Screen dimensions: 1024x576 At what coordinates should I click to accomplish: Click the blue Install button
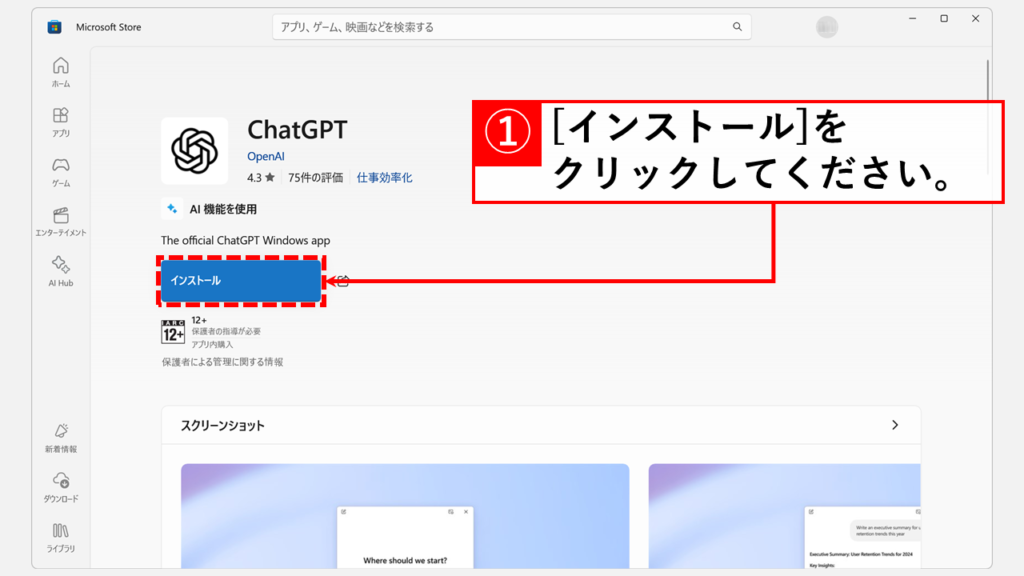tap(241, 281)
